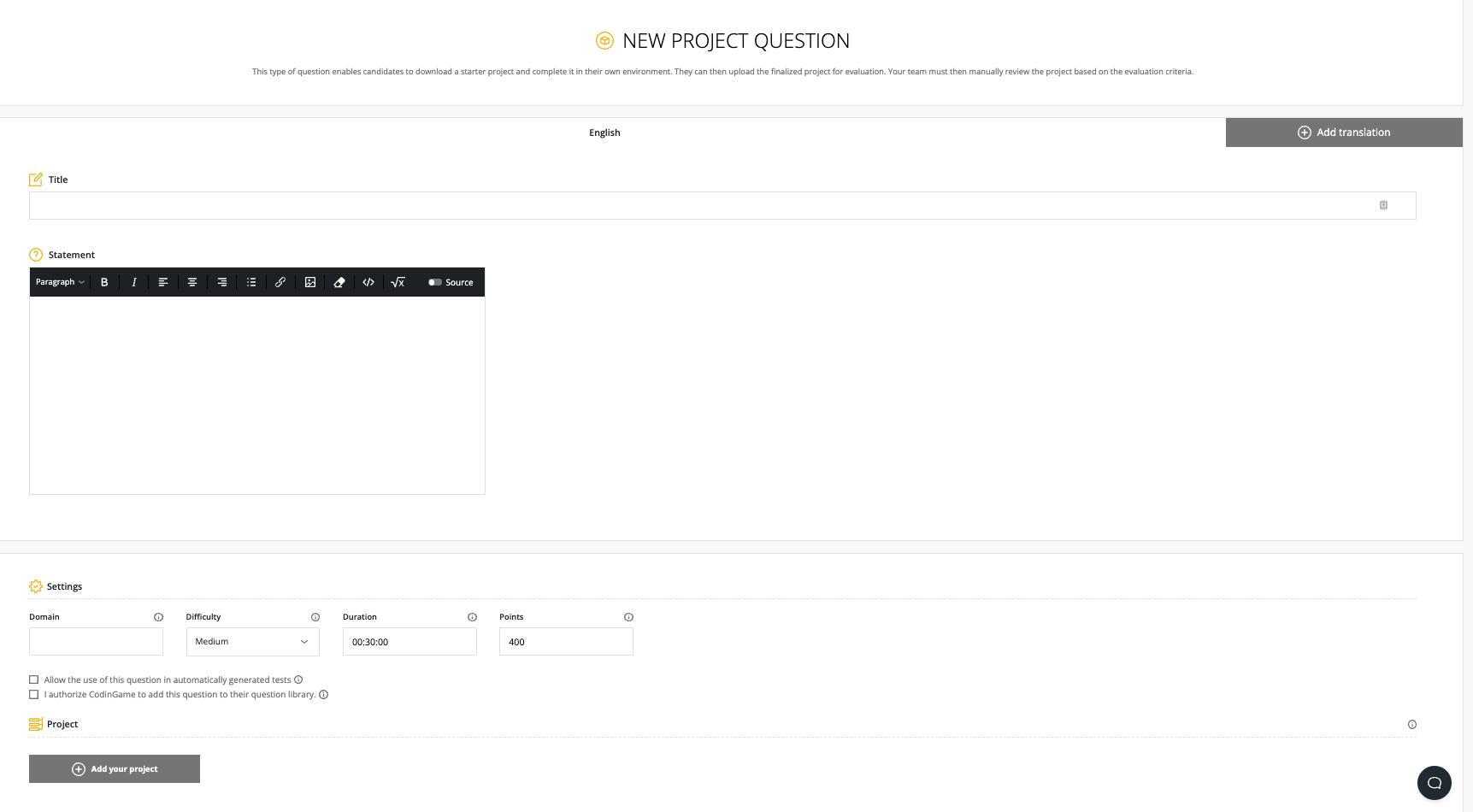Insert a hyperlink into the statement
This screenshot has height=812, width=1473.
coord(280,282)
